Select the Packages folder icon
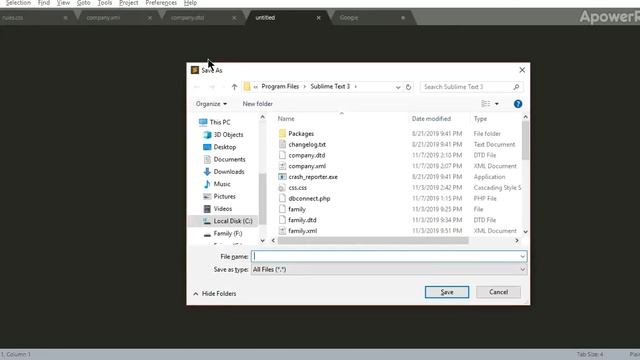This screenshot has width=640, height=360. tap(282, 133)
